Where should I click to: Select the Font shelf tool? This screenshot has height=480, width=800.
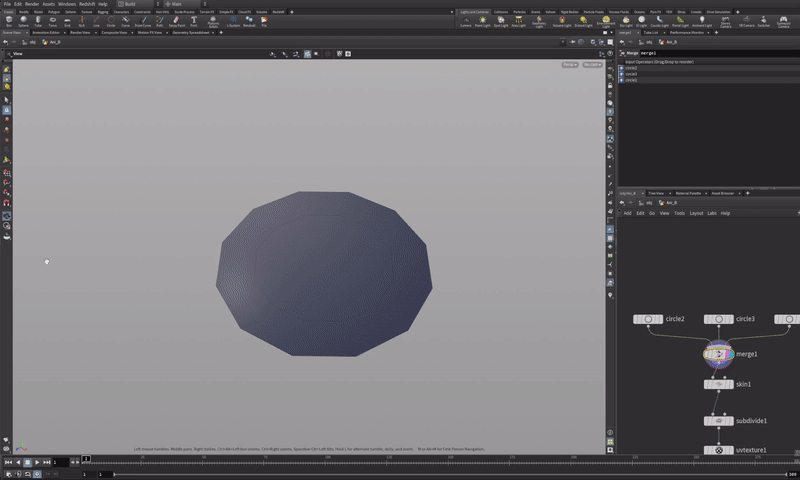pos(193,21)
